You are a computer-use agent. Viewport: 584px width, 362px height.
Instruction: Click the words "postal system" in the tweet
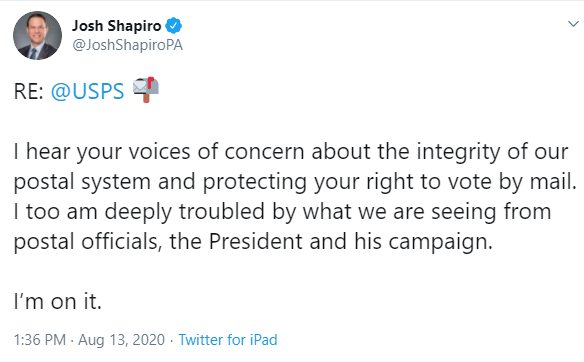(x=82, y=182)
